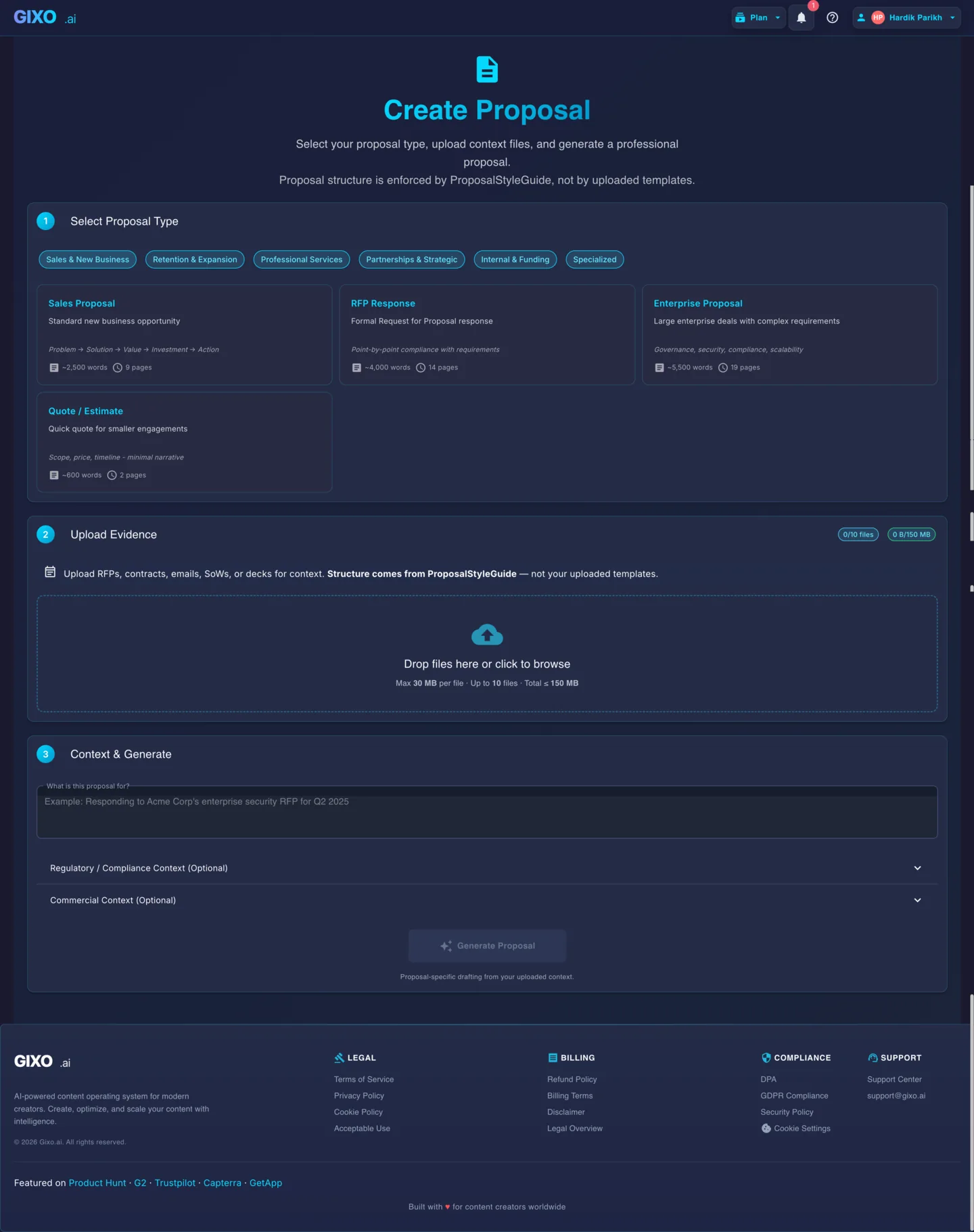Click the Generate Proposal button
The width and height of the screenshot is (974, 1232).
[x=487, y=946]
